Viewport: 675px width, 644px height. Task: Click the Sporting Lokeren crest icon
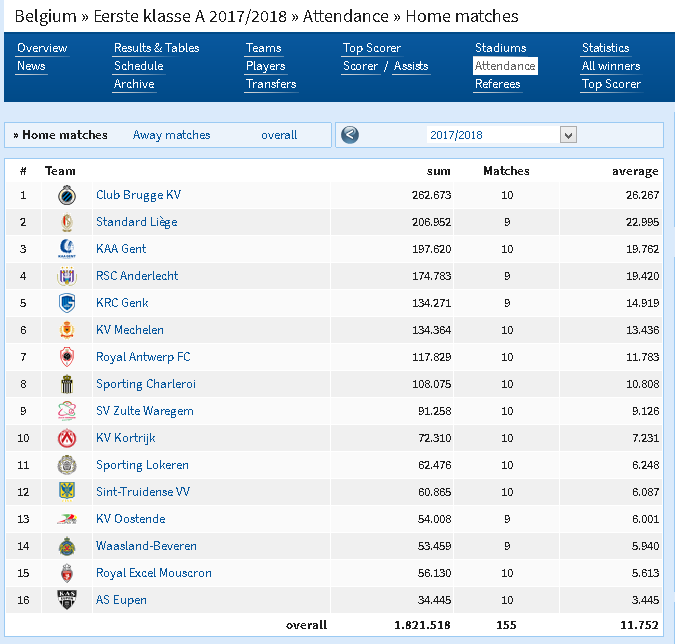[x=67, y=465]
